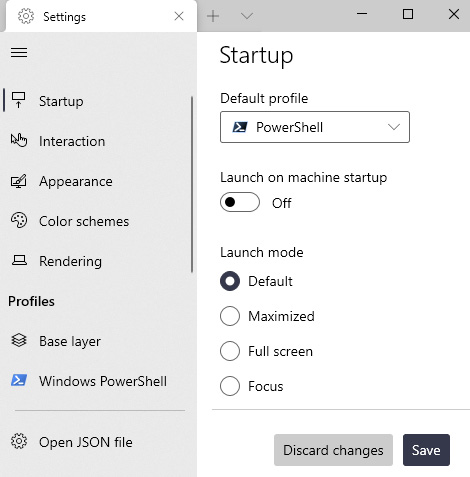Viewport: 470px width, 477px height.
Task: Open a new tab with plus button
Action: [213, 16]
